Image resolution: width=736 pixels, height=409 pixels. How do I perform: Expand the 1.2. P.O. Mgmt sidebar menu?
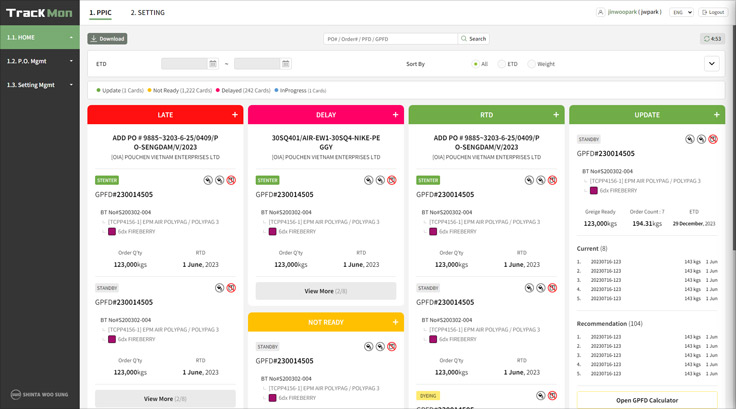(x=40, y=61)
